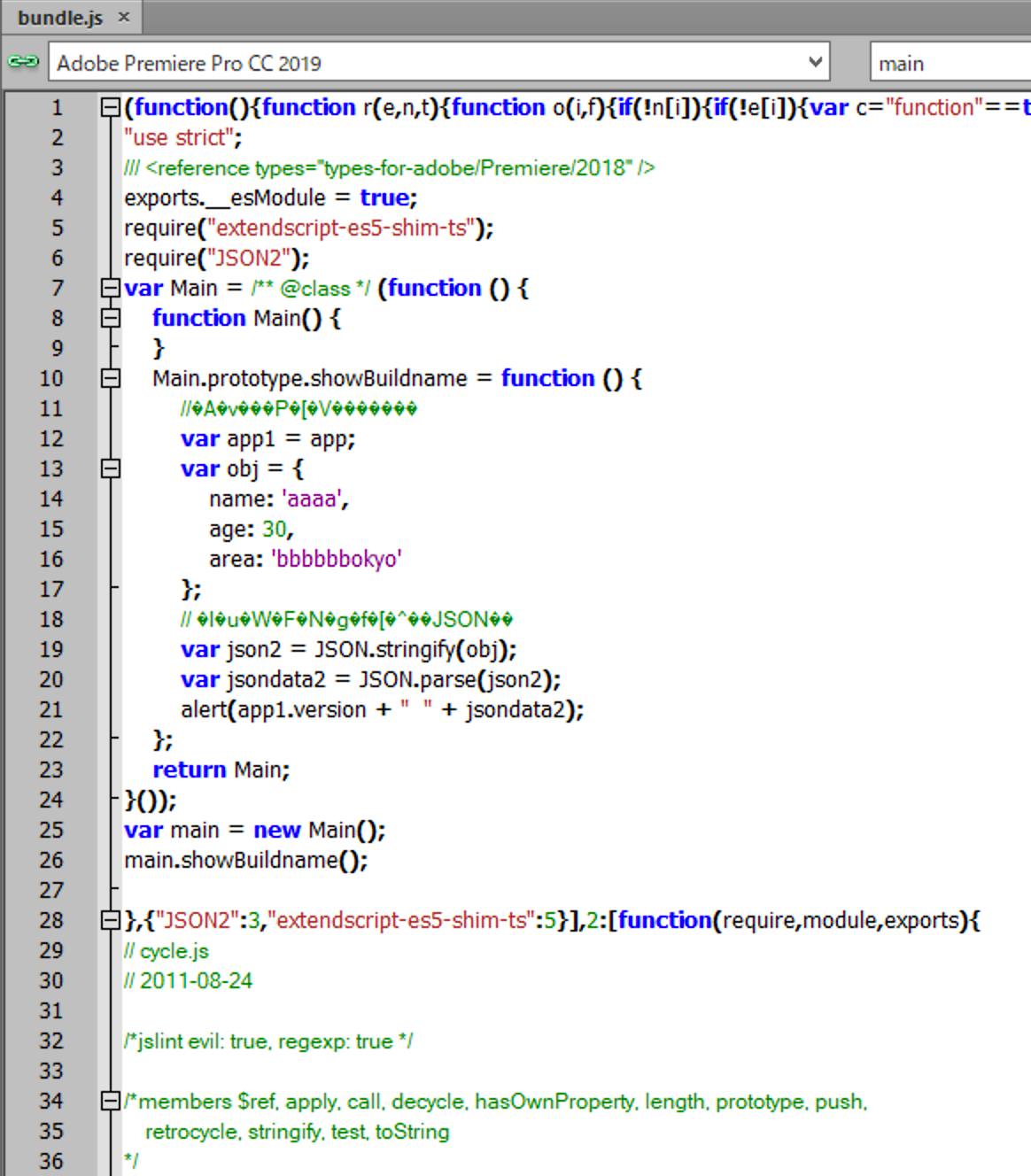1031x1176 pixels.
Task: Click the require("JSON2") statement on line 6
Action: point(217,259)
